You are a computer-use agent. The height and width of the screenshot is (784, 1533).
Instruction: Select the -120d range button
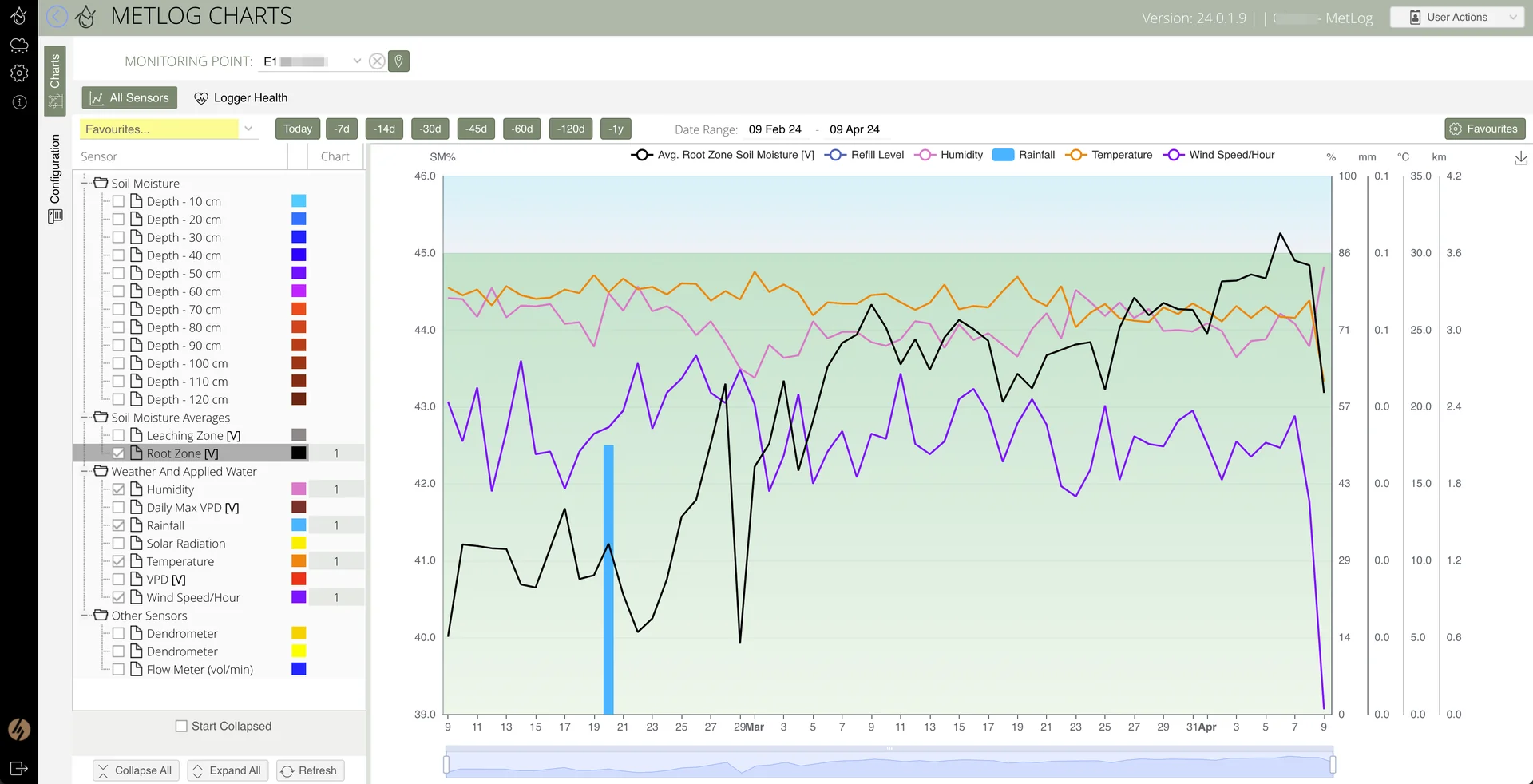[x=571, y=129]
